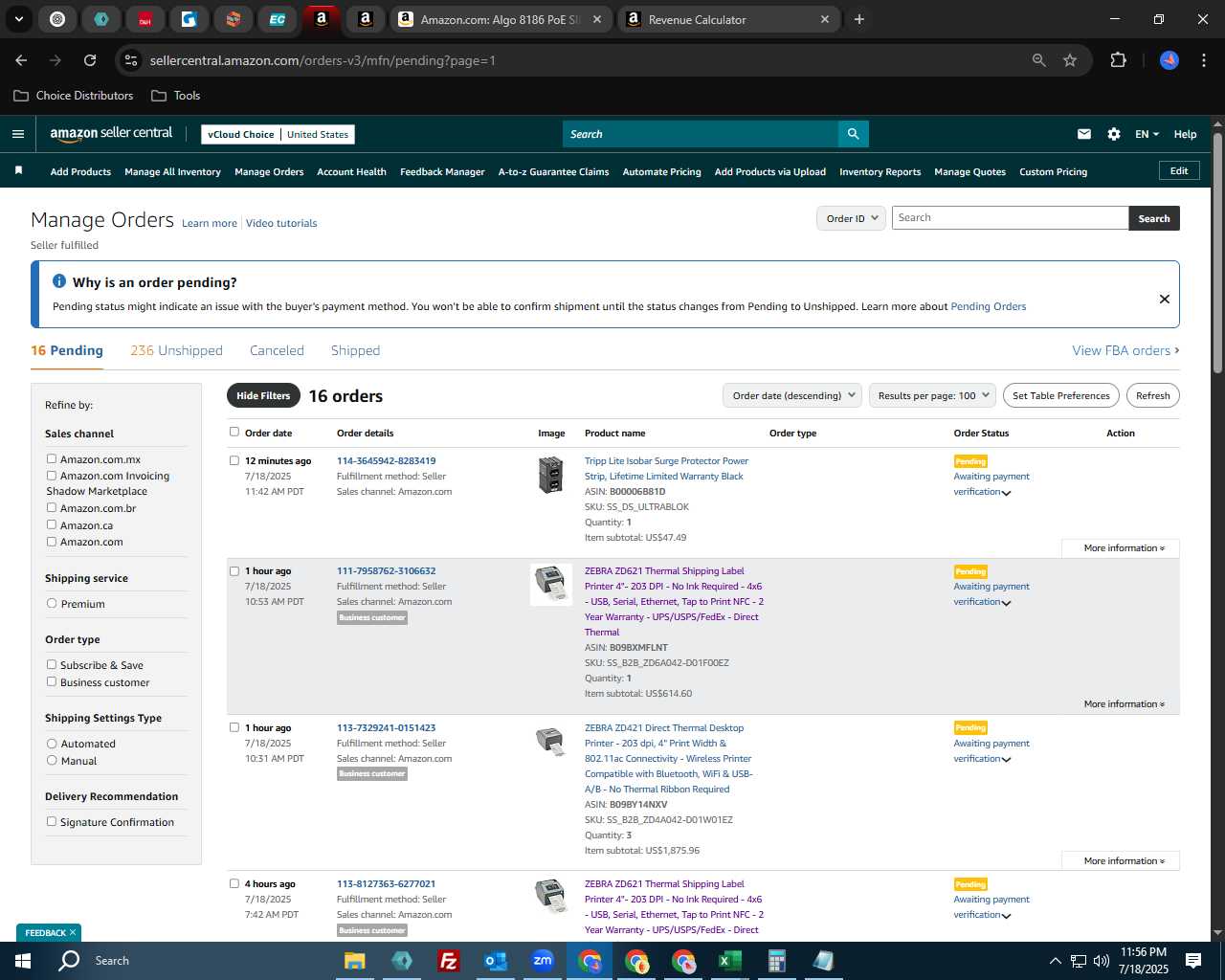Open Outlook from taskbar
The width and height of the screenshot is (1225, 980).
(x=495, y=961)
